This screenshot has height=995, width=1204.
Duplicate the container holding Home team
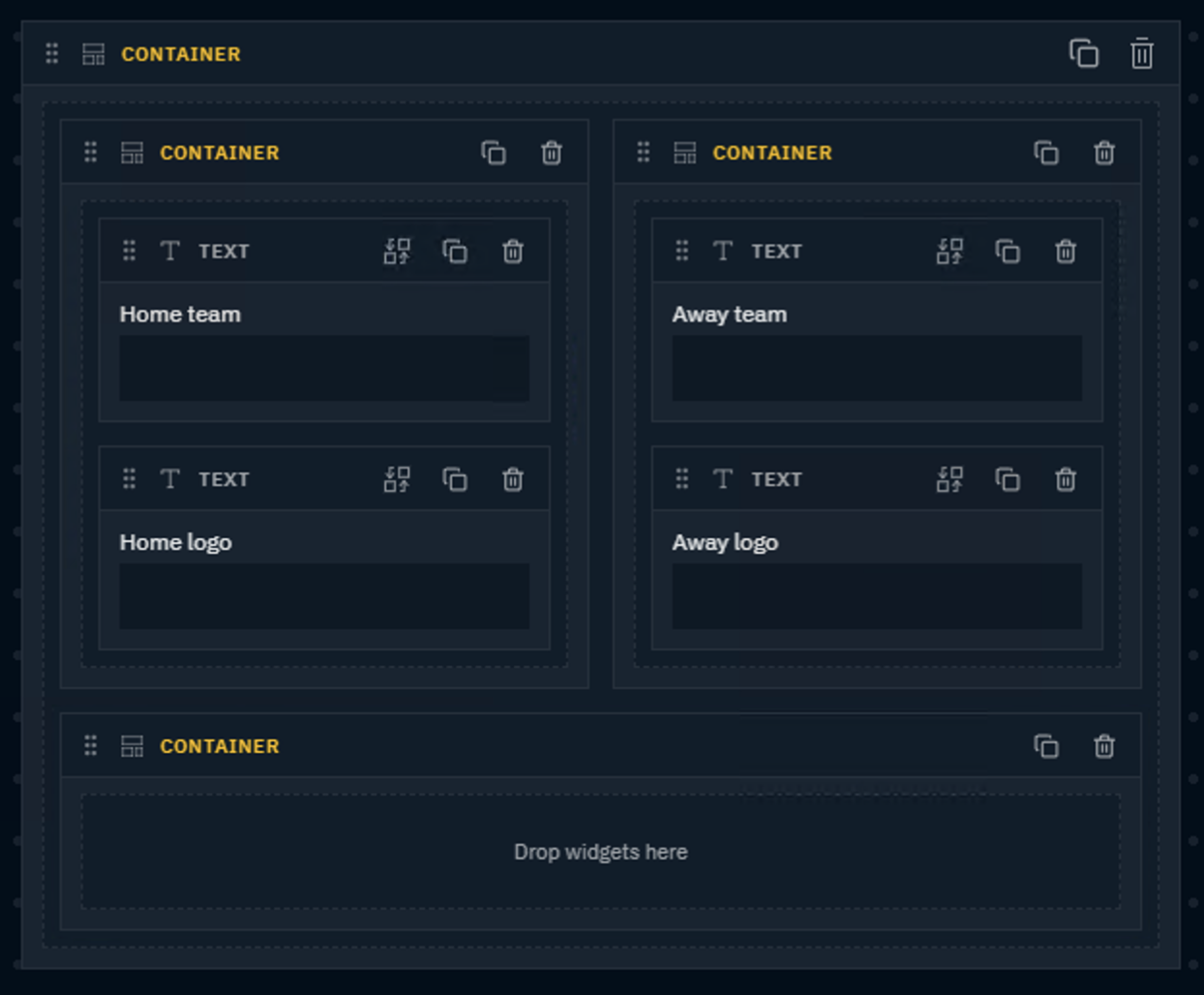[494, 153]
